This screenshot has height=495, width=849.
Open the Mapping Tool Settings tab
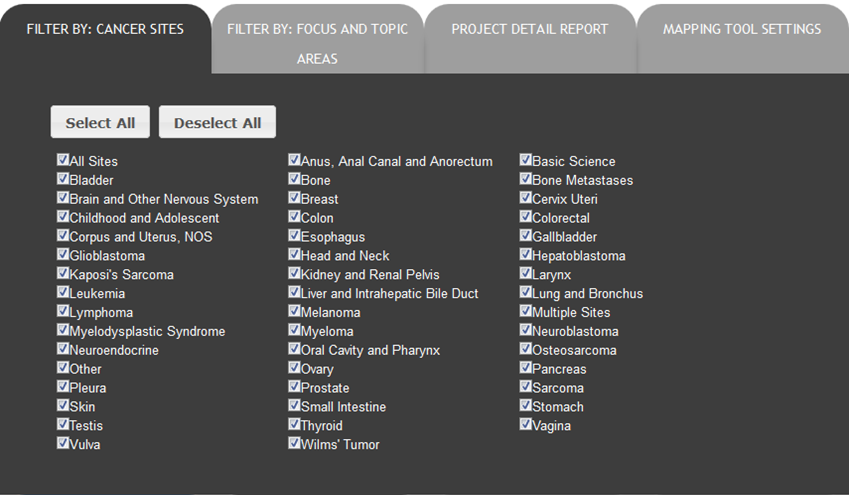(x=742, y=39)
